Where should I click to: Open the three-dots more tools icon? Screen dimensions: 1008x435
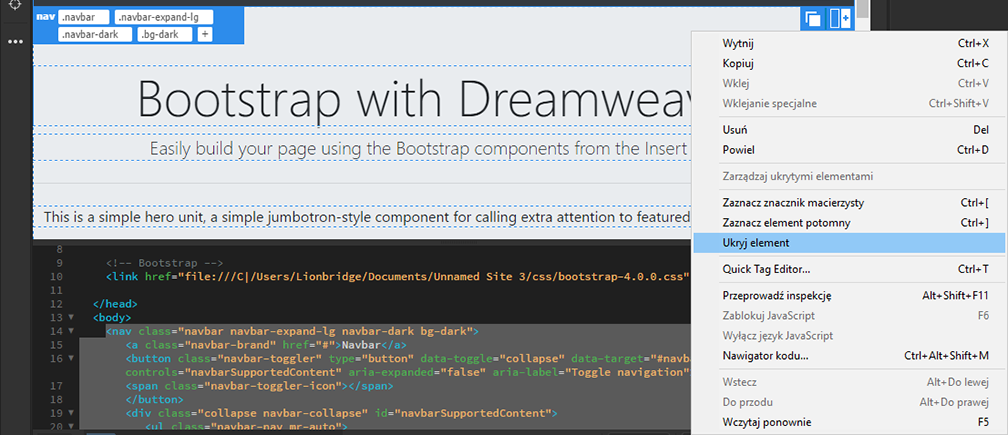[x=15, y=42]
